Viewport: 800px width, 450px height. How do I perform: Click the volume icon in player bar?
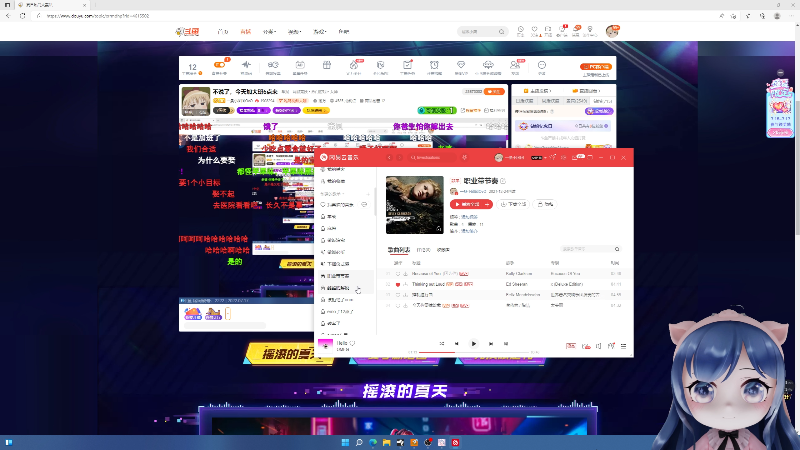pos(598,346)
